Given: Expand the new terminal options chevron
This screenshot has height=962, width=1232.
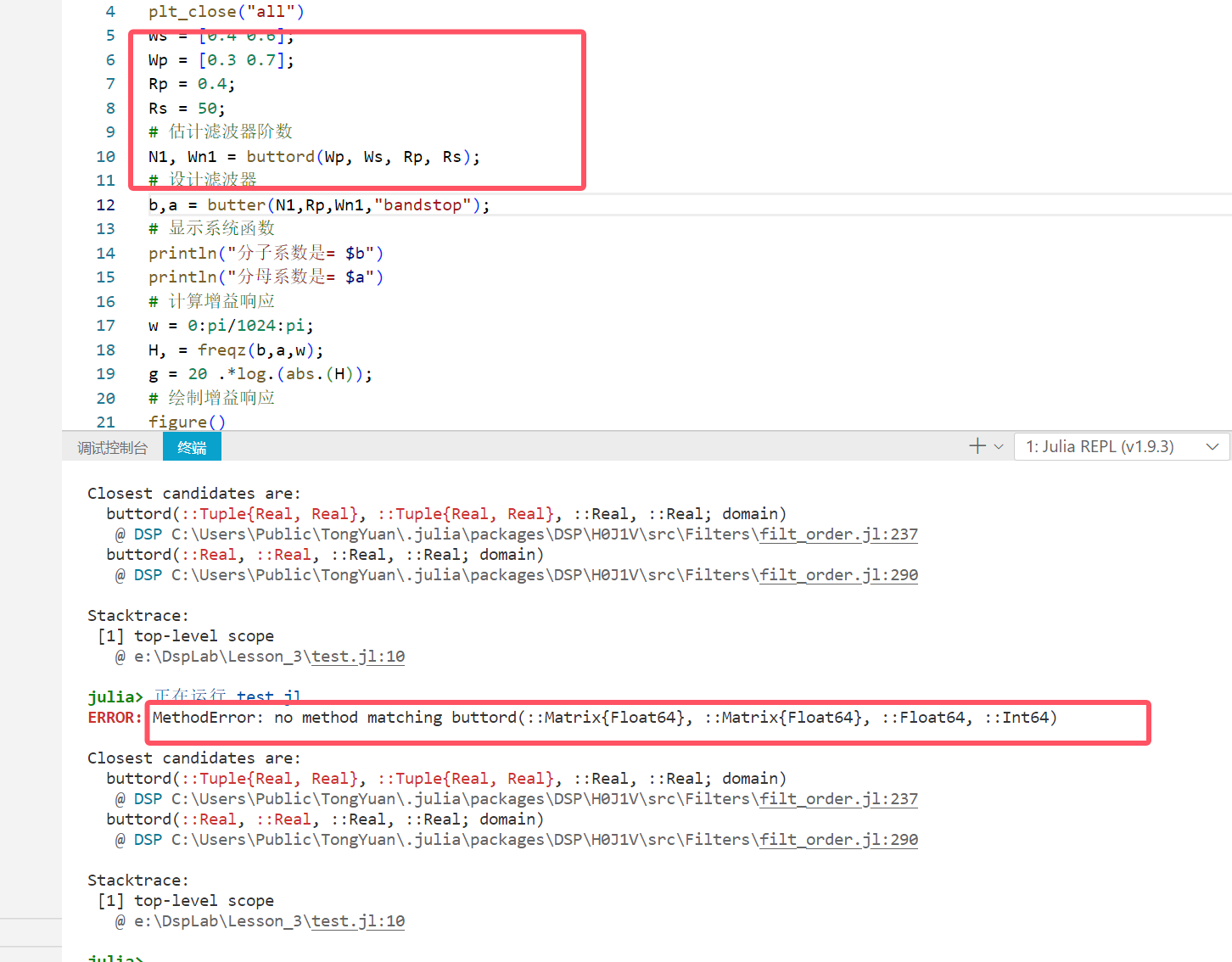Looking at the screenshot, I should pyautogui.click(x=999, y=446).
